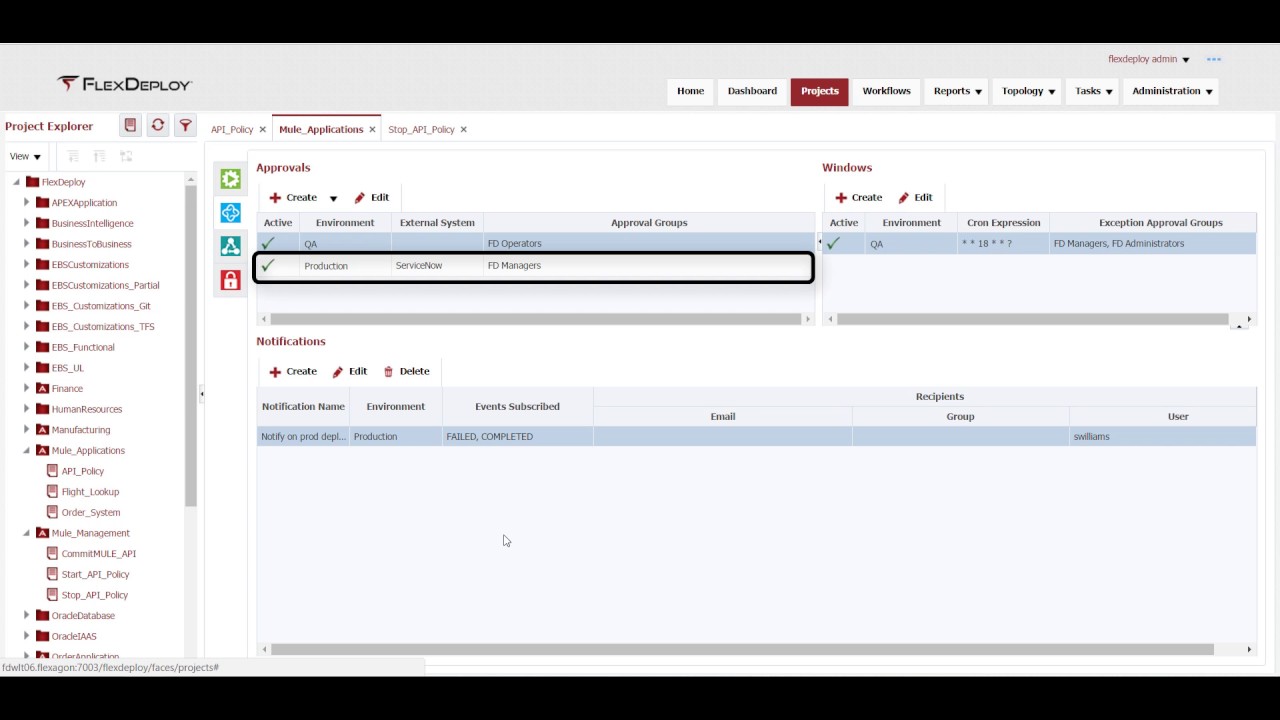Click the active checkmark on QA approval row
This screenshot has height=720, width=1280.
(x=268, y=243)
